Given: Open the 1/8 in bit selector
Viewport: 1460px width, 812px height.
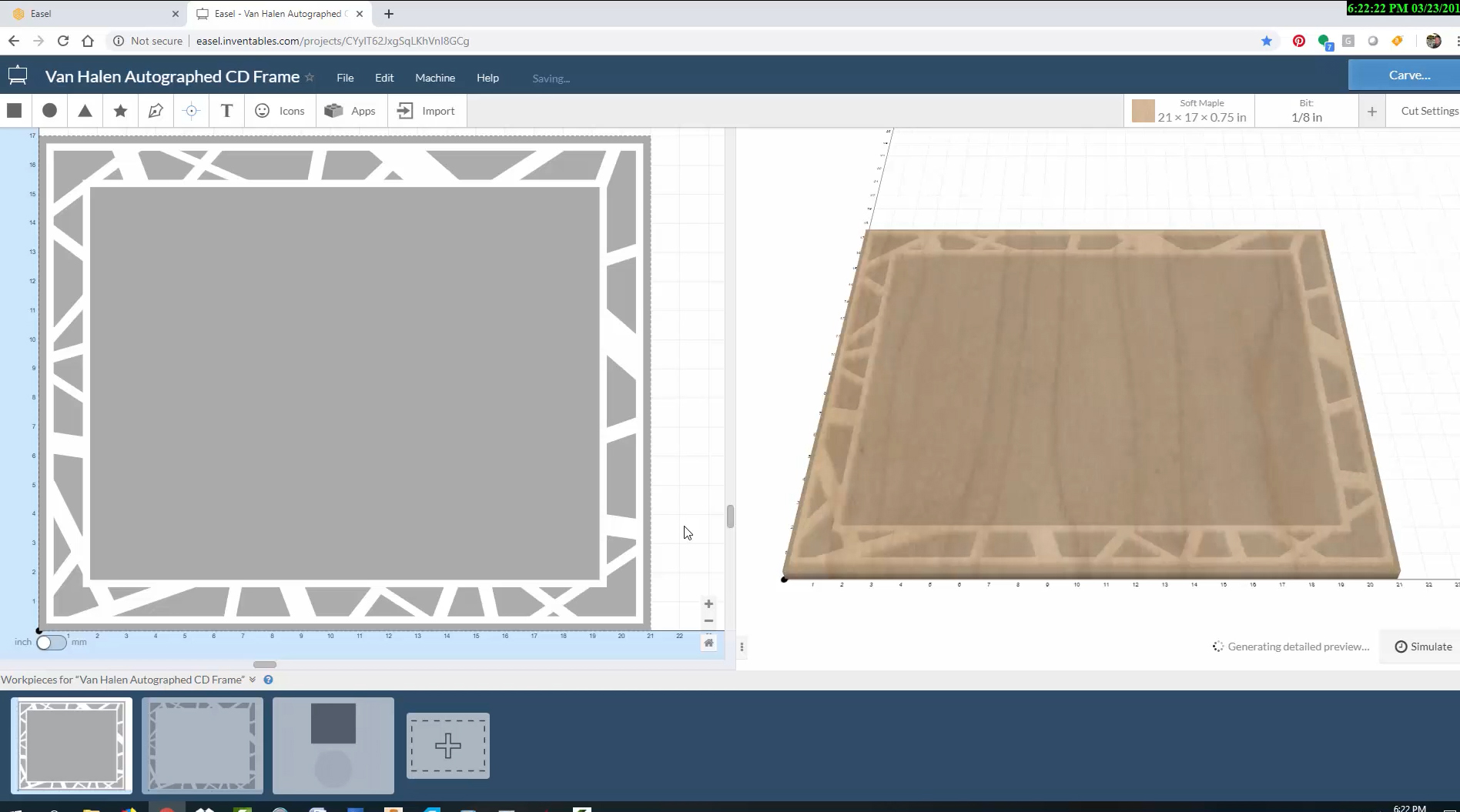Looking at the screenshot, I should pos(1307,110).
